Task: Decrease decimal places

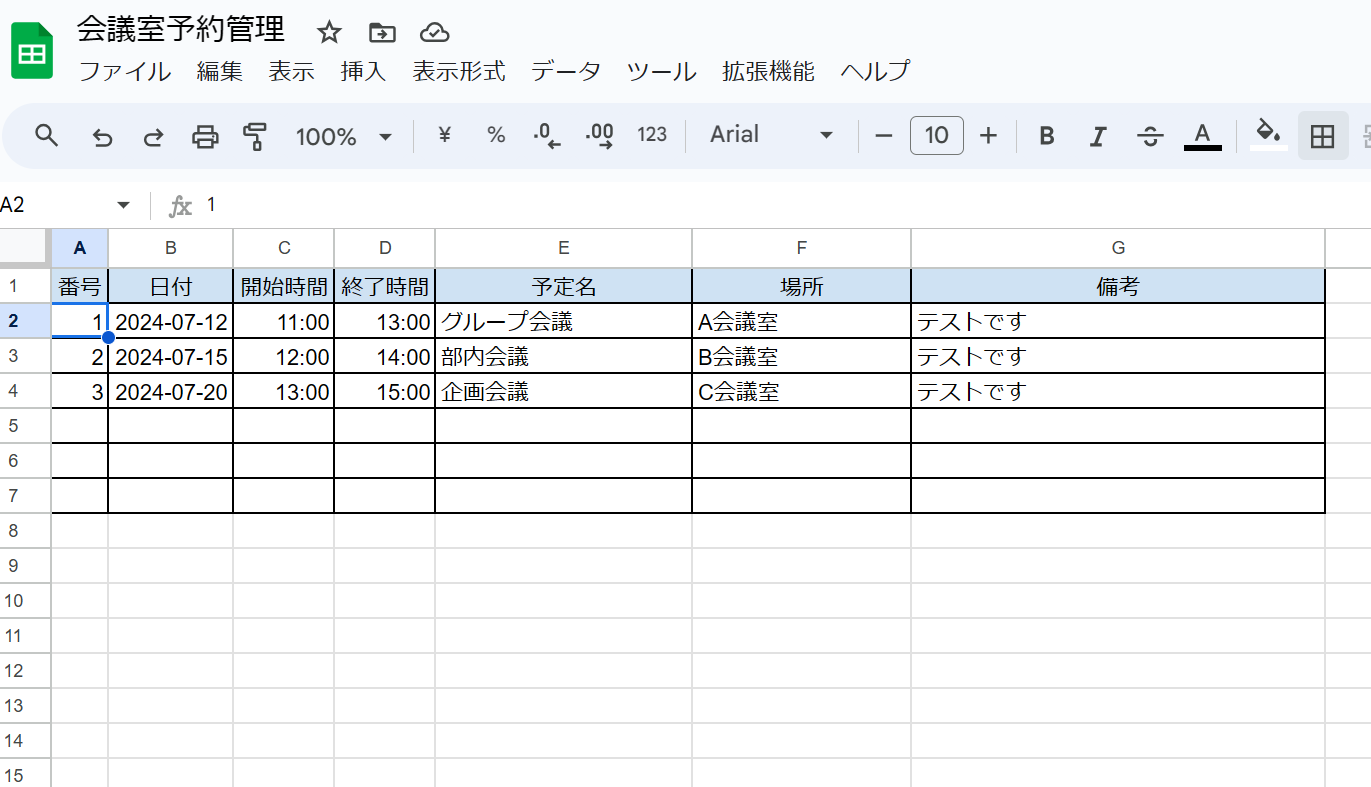Action: coord(547,136)
